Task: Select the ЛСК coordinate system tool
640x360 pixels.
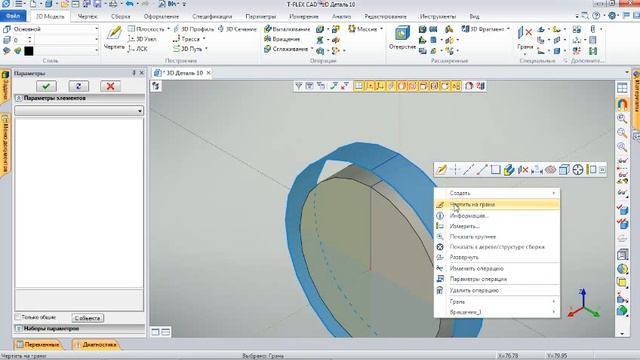Action: (137, 49)
